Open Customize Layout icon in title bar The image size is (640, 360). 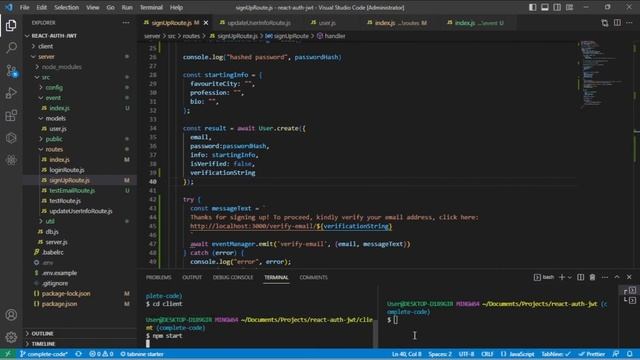(x=569, y=7)
